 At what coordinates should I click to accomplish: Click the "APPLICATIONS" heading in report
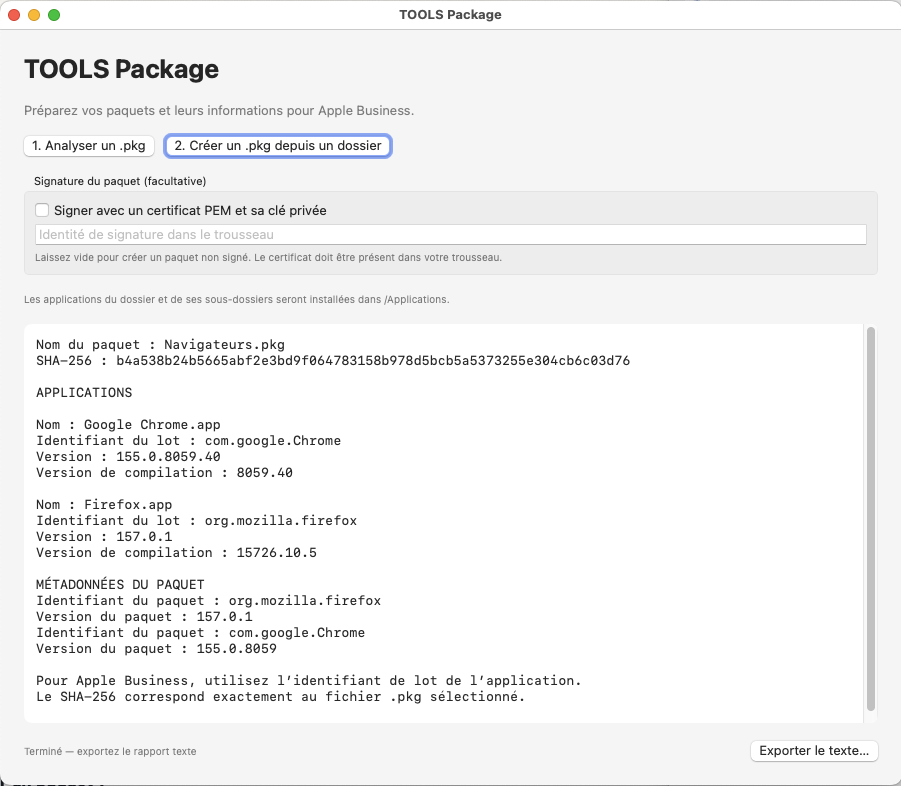[84, 393]
